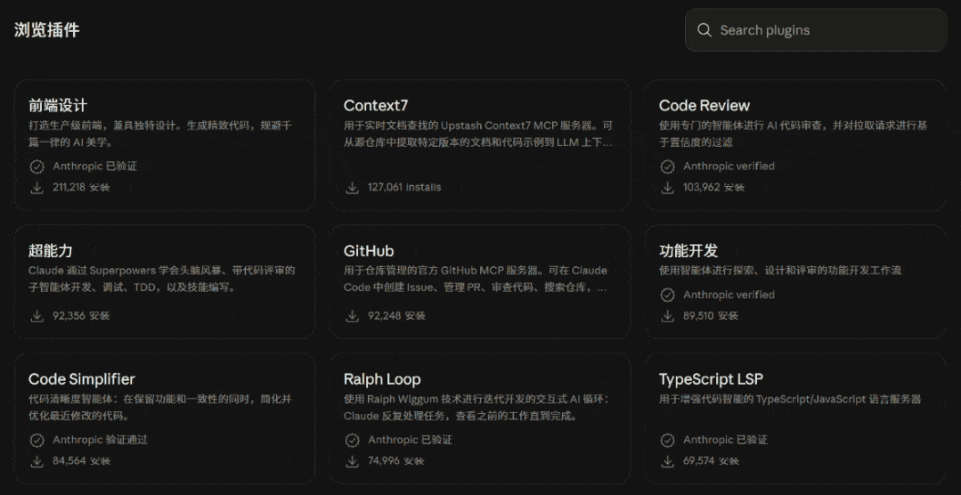Click the GitHub description mentioning GitHub MCP 服务器

click(x=476, y=279)
